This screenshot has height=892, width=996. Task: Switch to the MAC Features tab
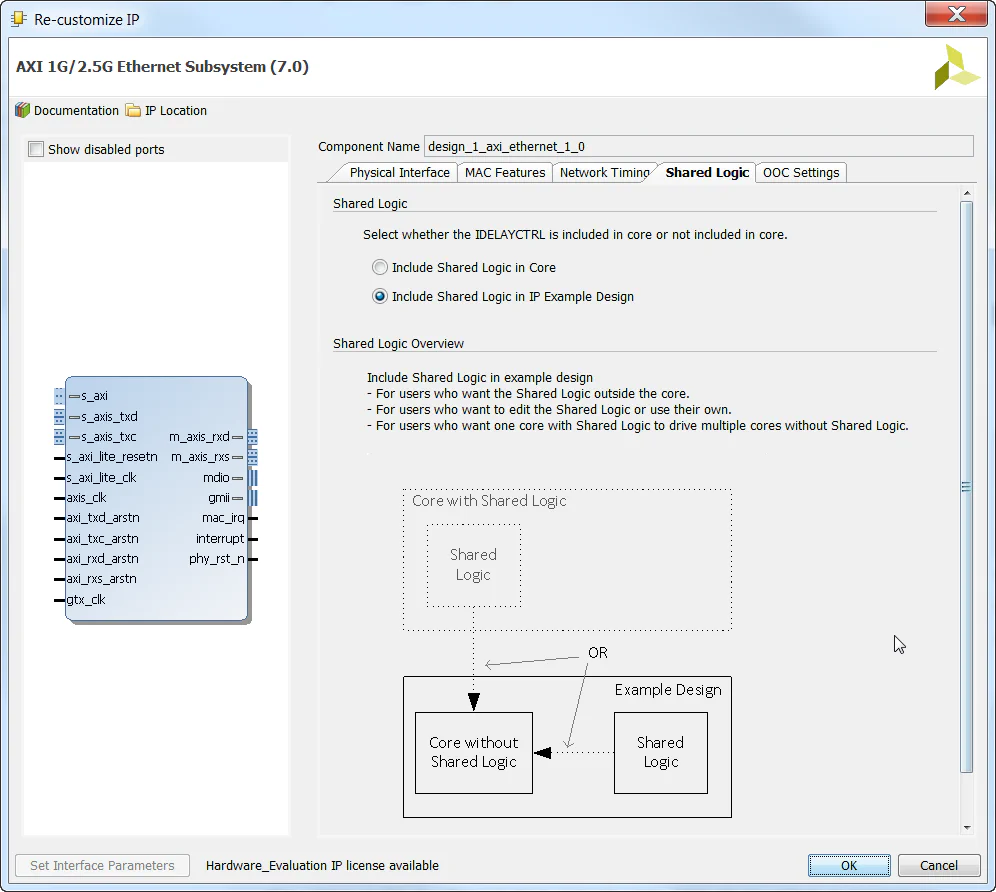point(504,172)
